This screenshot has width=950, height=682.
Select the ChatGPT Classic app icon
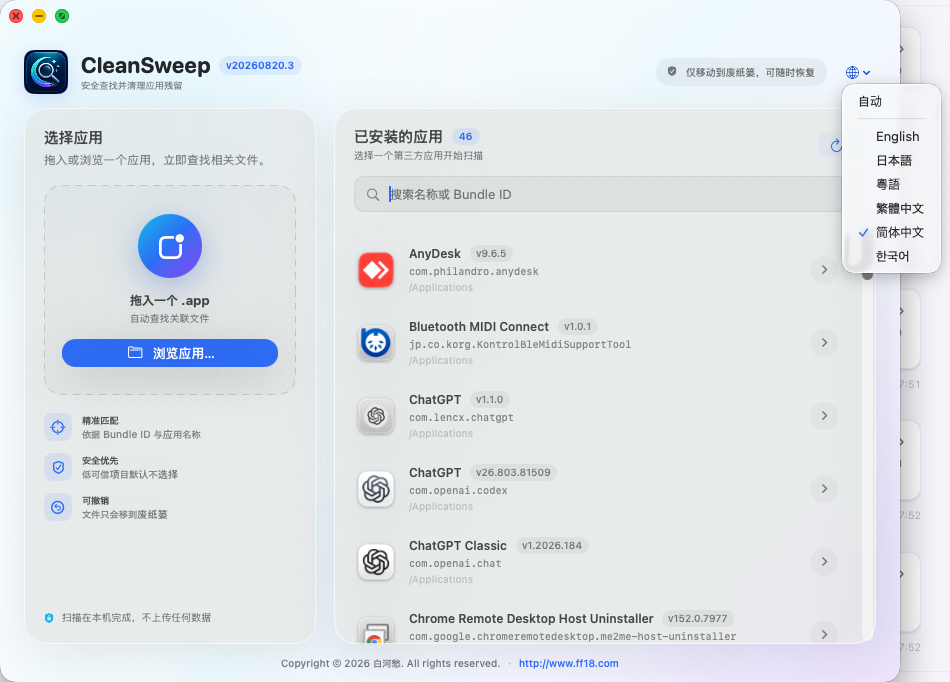coord(376,562)
